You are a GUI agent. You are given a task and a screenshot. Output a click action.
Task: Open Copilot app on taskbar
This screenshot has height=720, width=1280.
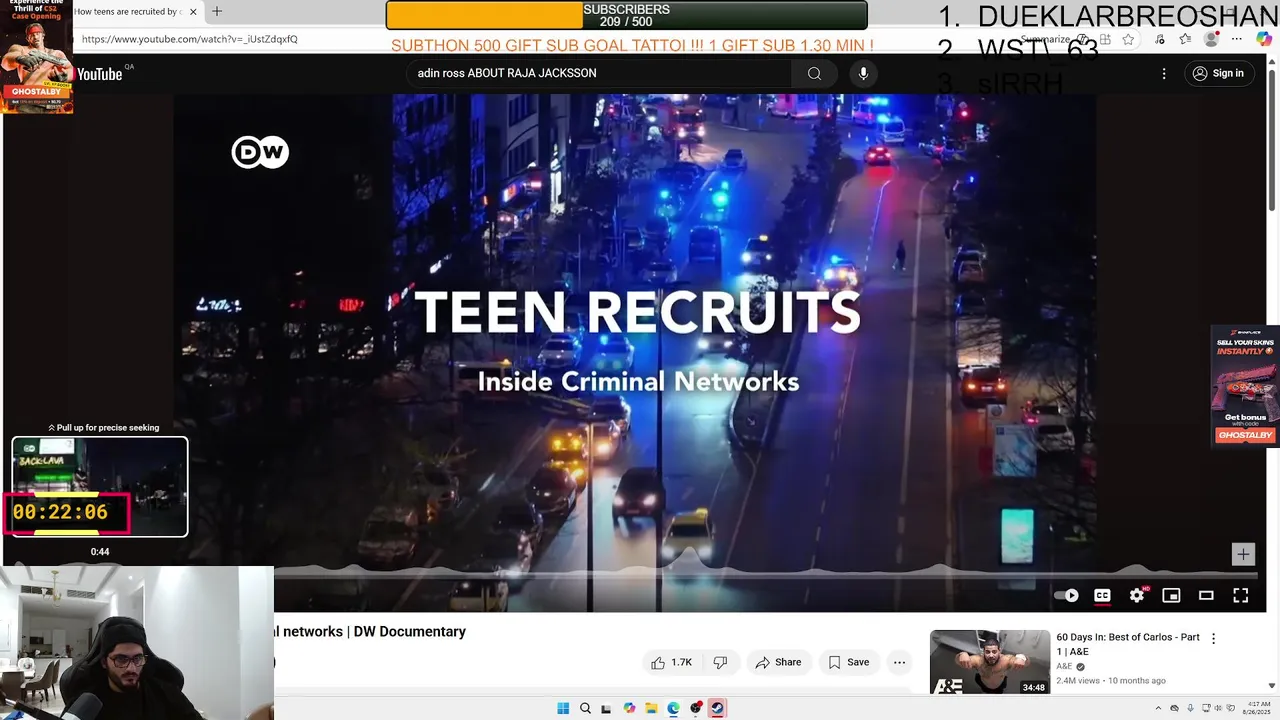629,708
